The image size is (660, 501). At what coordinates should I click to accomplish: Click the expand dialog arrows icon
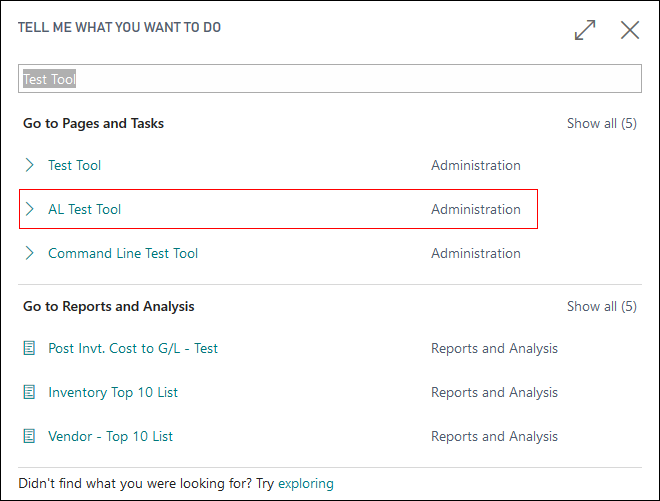click(585, 30)
